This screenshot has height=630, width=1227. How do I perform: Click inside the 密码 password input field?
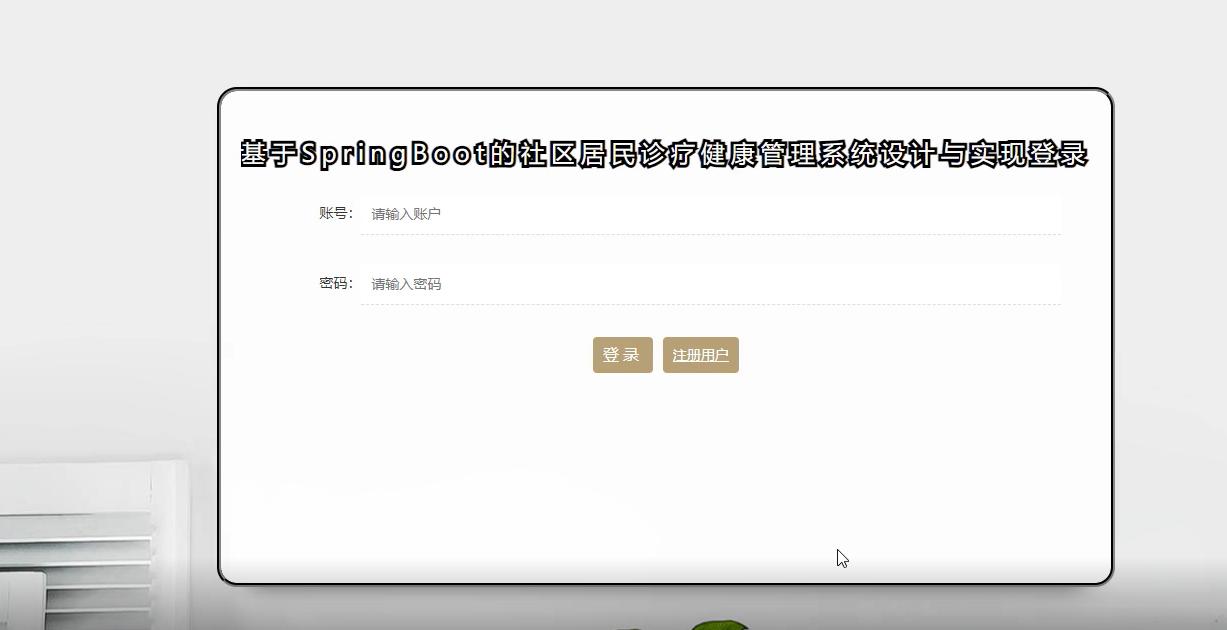[x=700, y=283]
